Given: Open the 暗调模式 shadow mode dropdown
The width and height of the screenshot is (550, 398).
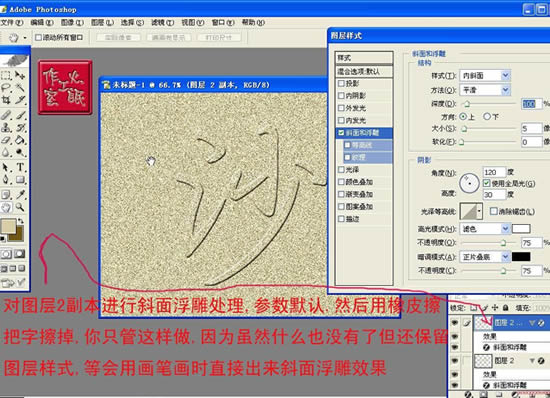Looking at the screenshot, I should coord(484,257).
